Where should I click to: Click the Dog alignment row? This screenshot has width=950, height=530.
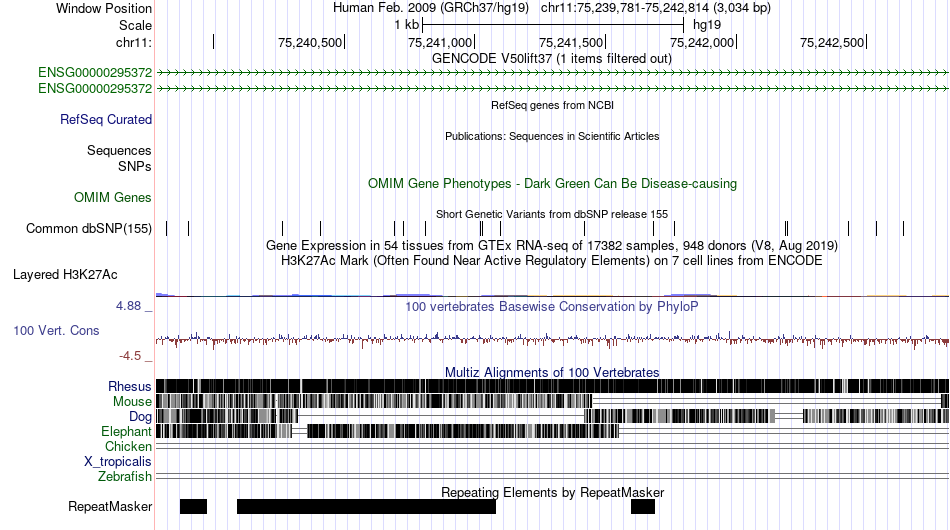[x=552, y=416]
